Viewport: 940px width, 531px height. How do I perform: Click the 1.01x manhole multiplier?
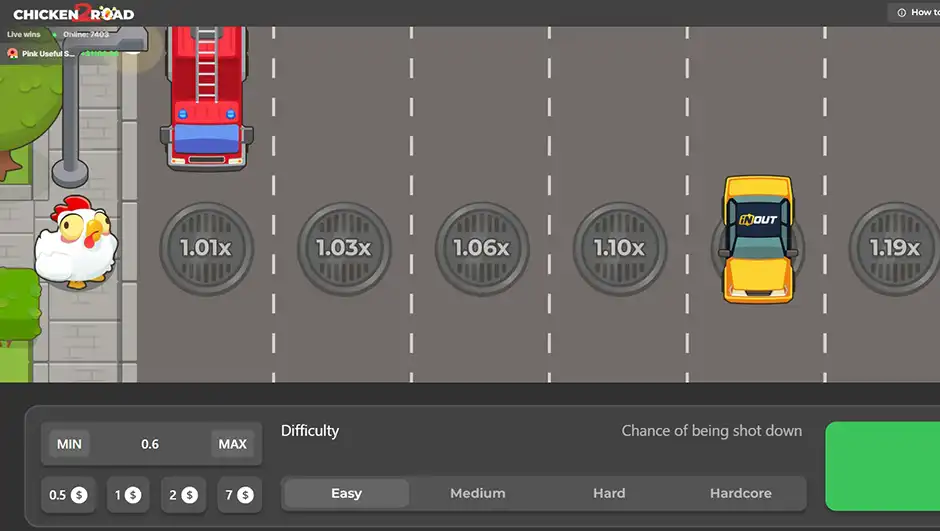(x=206, y=248)
